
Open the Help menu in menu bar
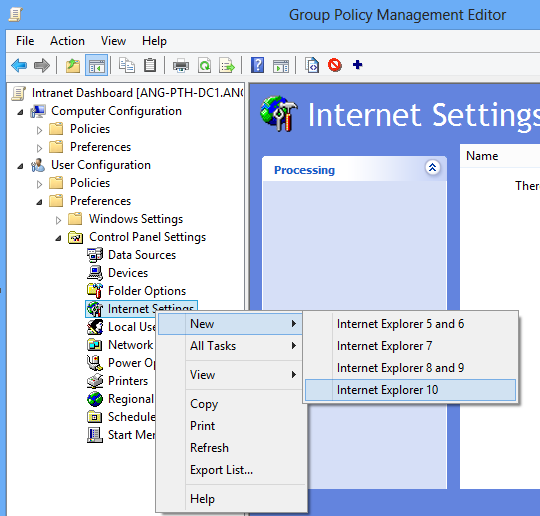click(x=154, y=41)
